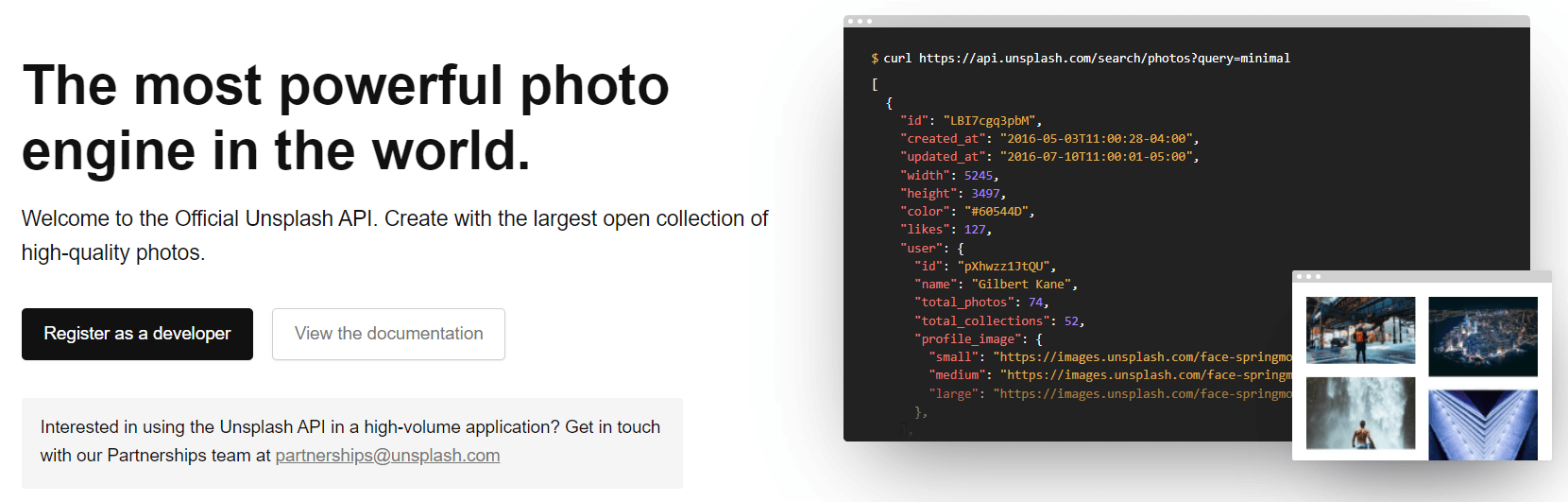Open the photo of man with orange backpack
1568x502 pixels.
click(x=1360, y=330)
